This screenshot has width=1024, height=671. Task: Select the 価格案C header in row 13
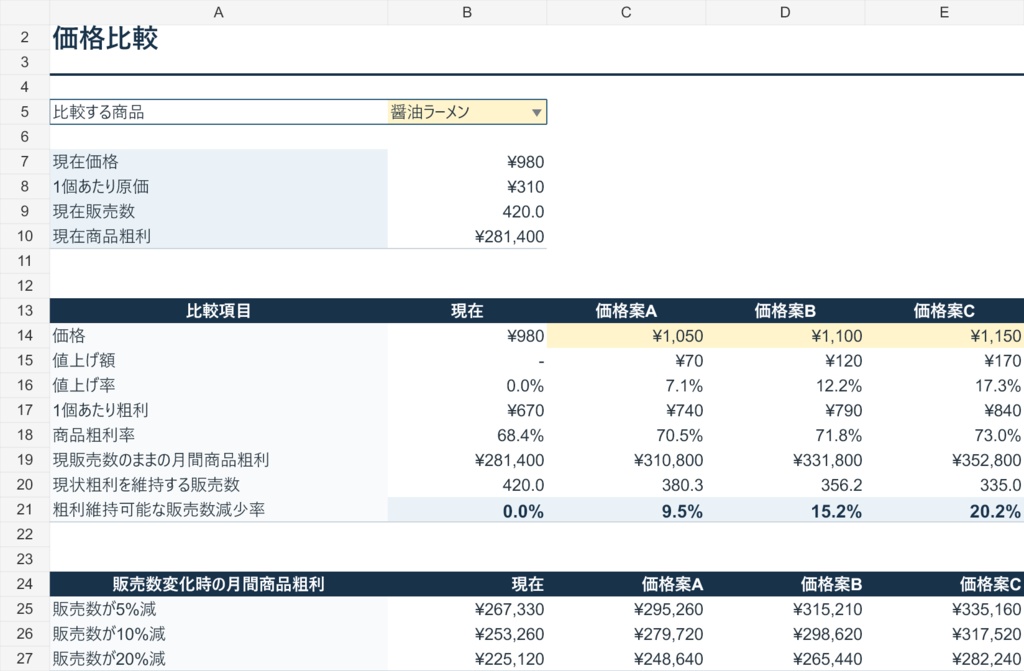coord(944,310)
